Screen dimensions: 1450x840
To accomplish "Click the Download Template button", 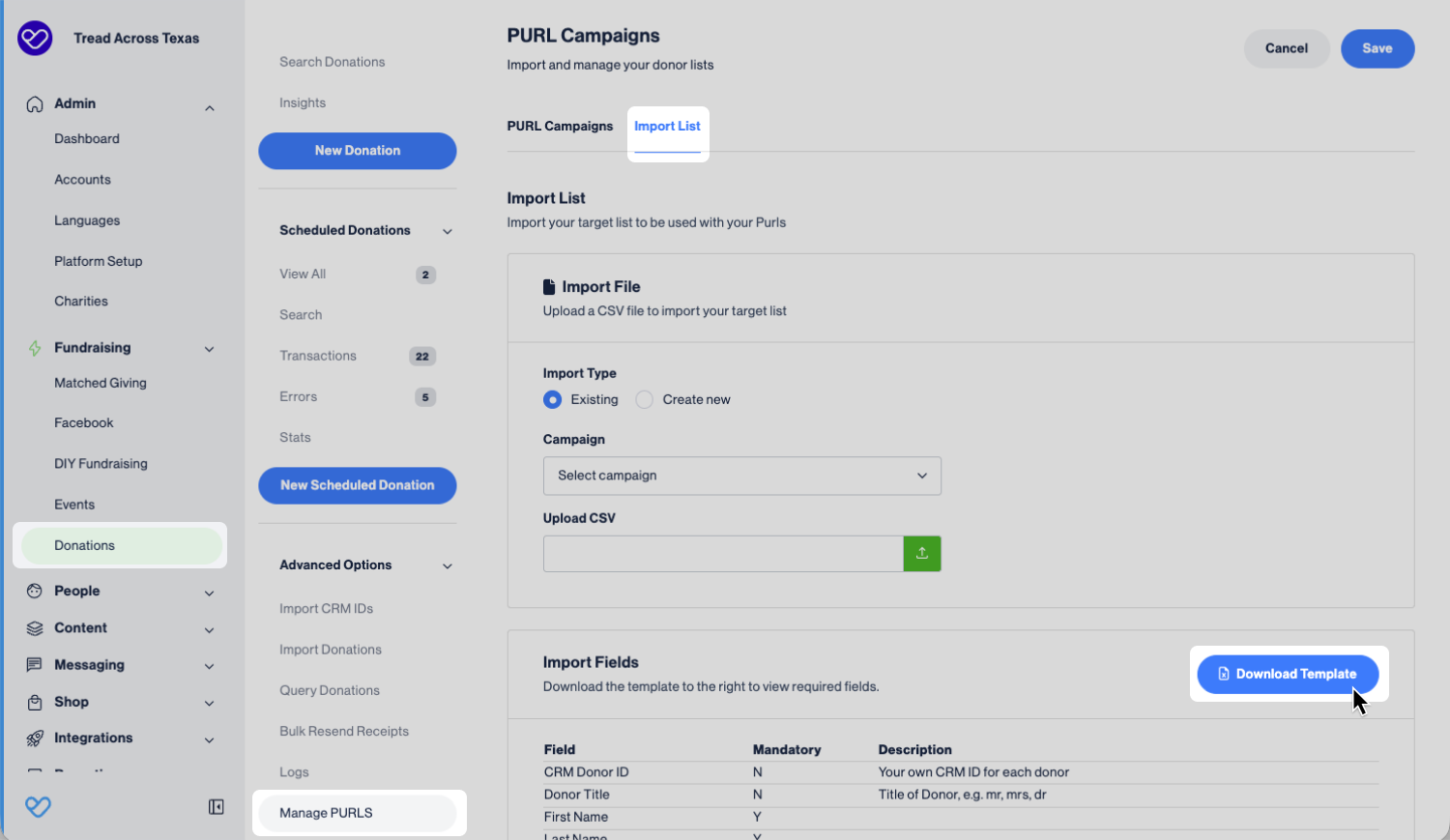I will point(1287,674).
